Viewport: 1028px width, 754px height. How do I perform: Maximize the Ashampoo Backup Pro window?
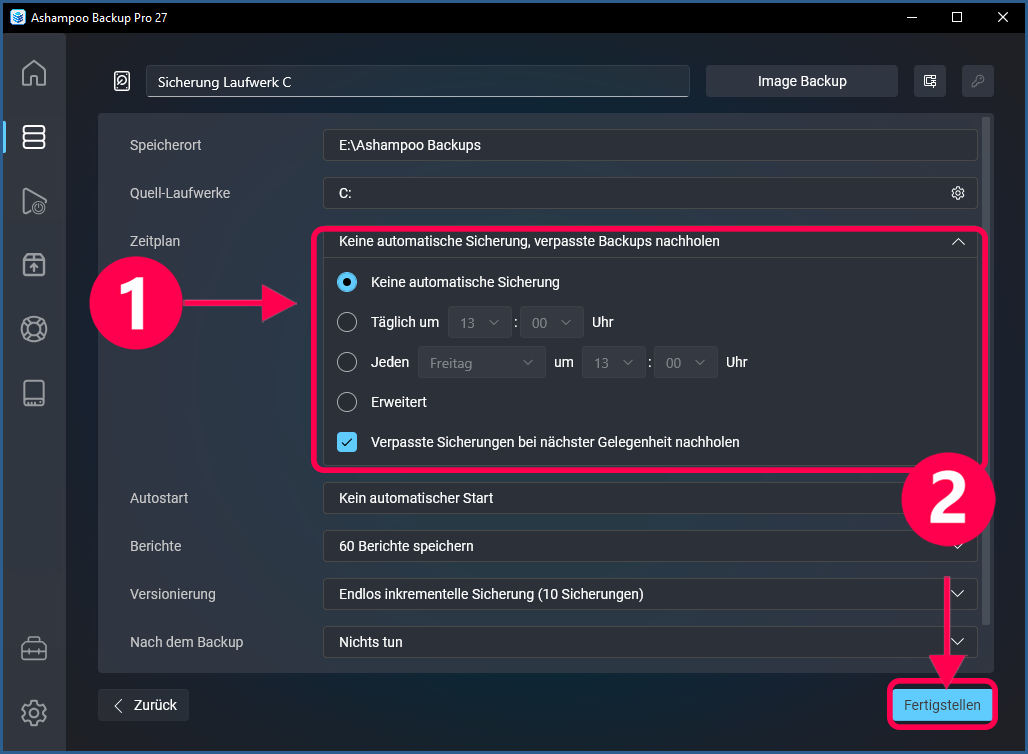(957, 17)
